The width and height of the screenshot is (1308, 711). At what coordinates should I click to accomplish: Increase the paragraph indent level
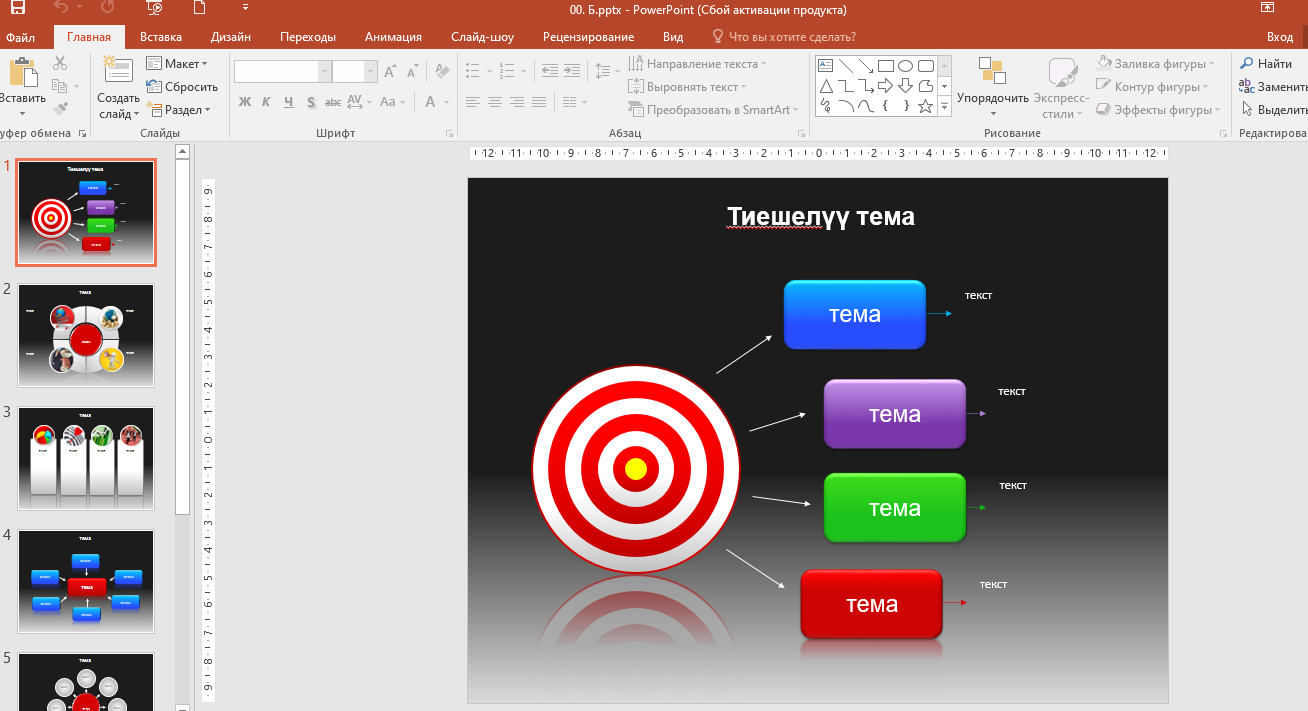click(x=571, y=71)
